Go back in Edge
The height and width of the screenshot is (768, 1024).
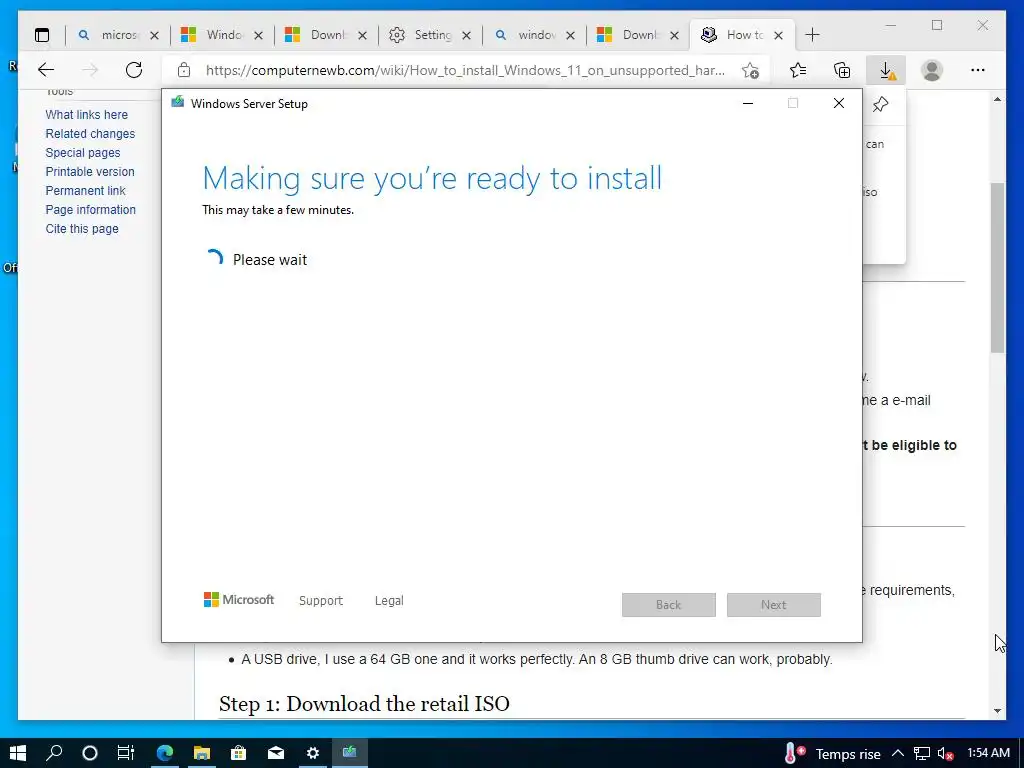tap(46, 70)
